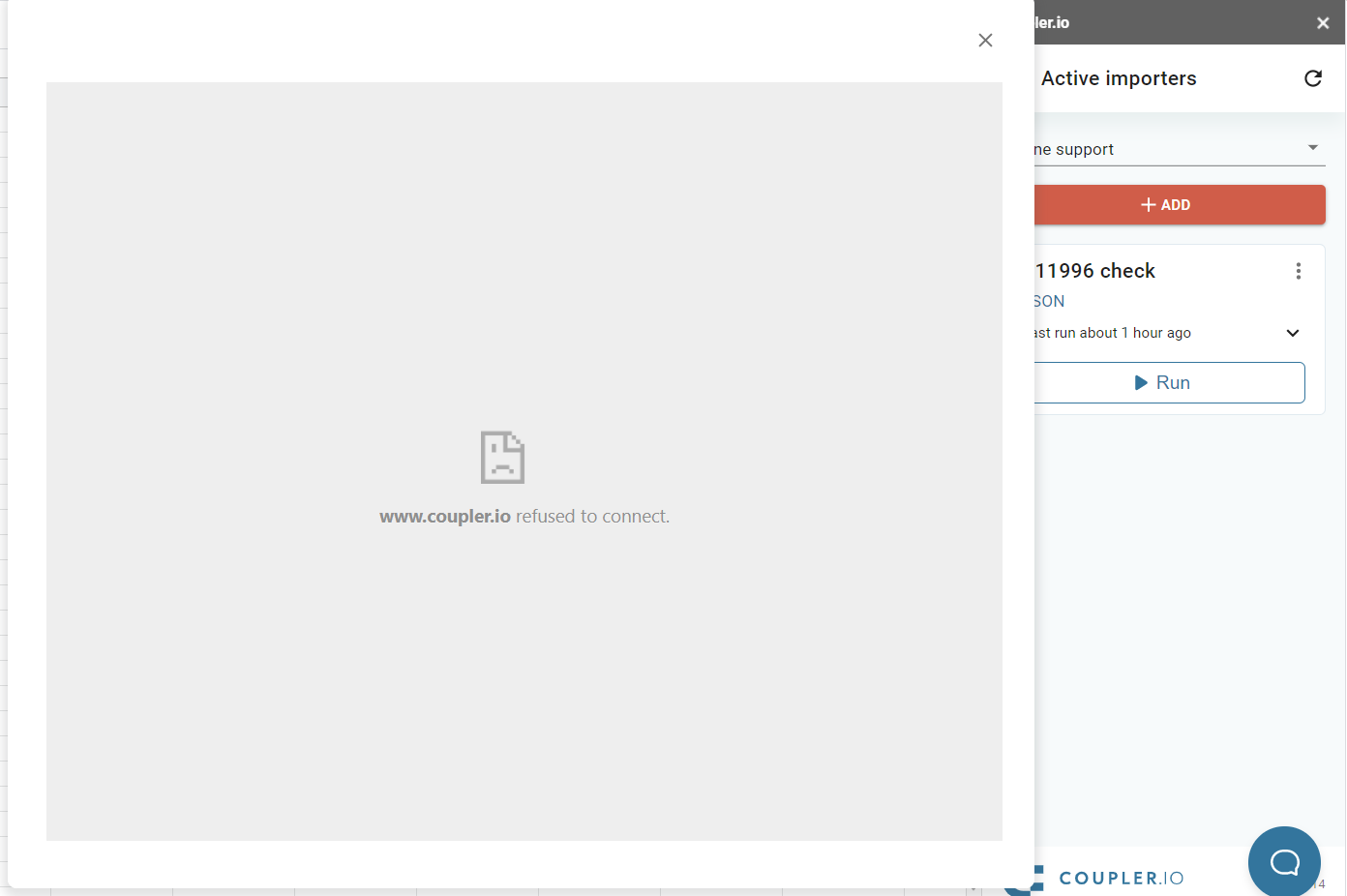This screenshot has height=896, width=1347.
Task: Refresh the Active importers list
Action: [1313, 78]
